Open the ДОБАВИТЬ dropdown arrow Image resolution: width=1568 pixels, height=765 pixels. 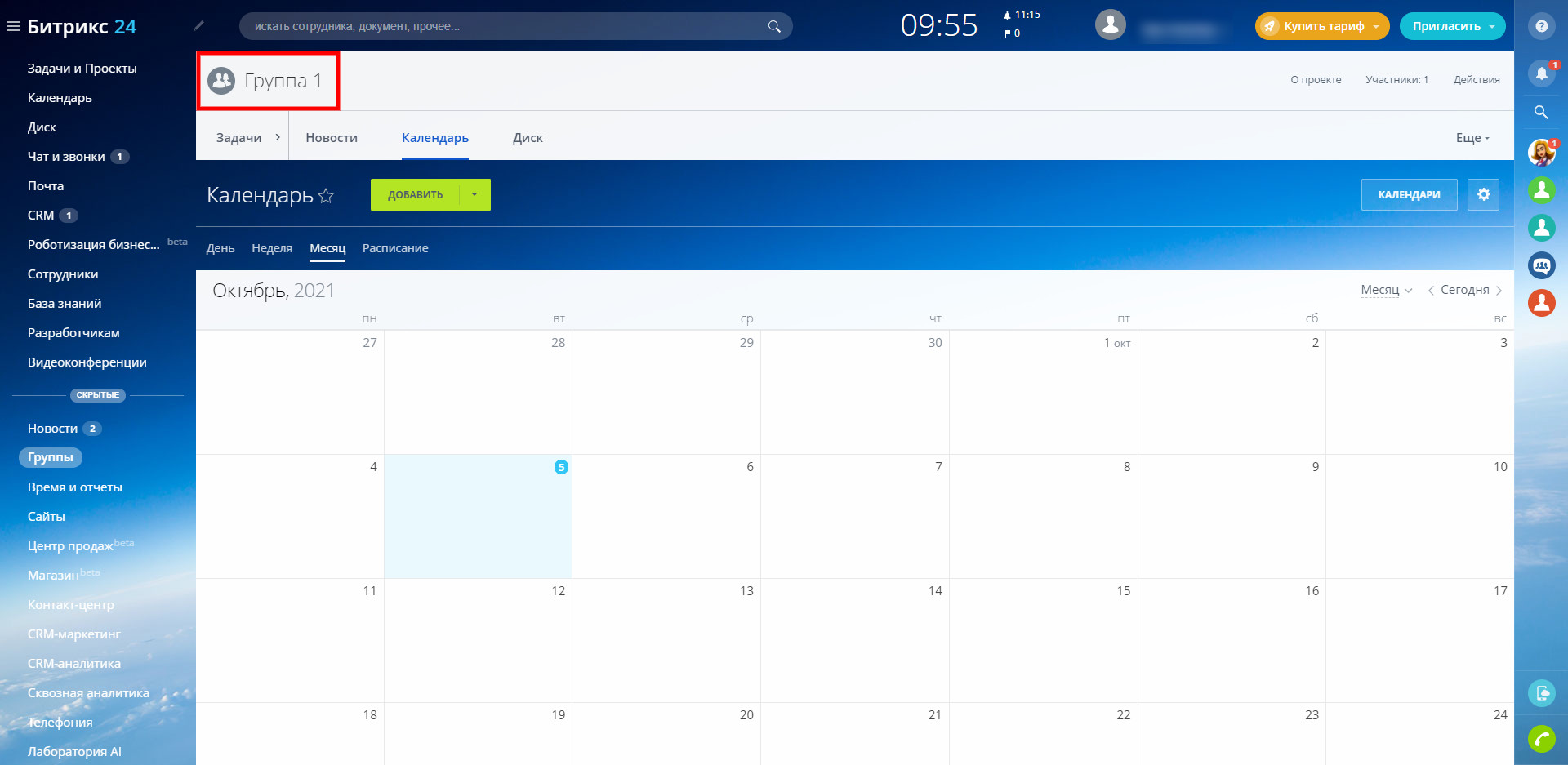[x=474, y=194]
